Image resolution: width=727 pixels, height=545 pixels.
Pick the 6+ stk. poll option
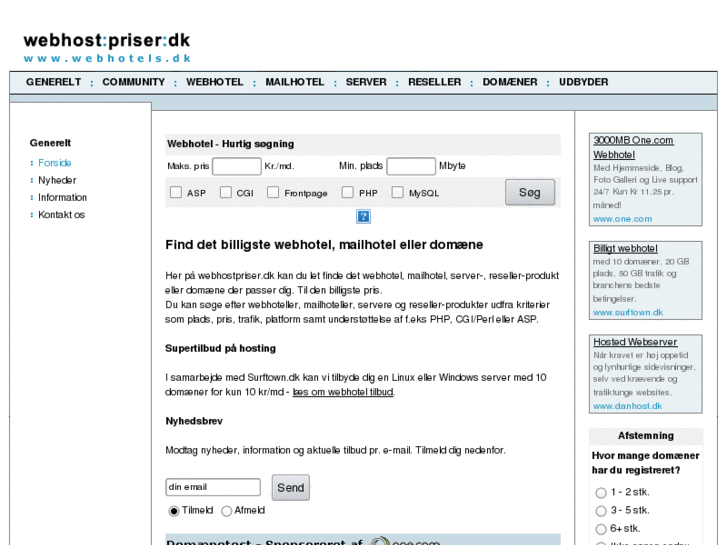pos(601,529)
